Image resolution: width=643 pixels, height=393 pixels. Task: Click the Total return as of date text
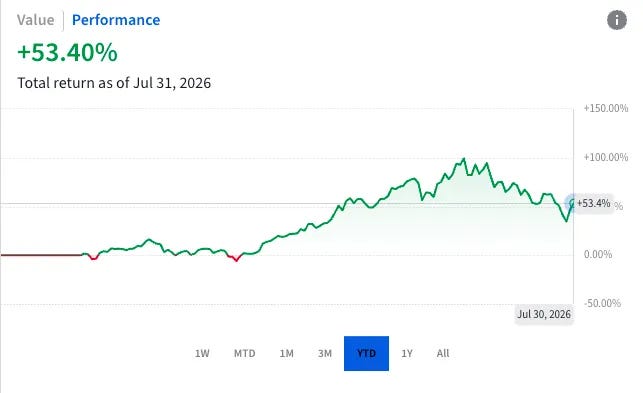114,83
